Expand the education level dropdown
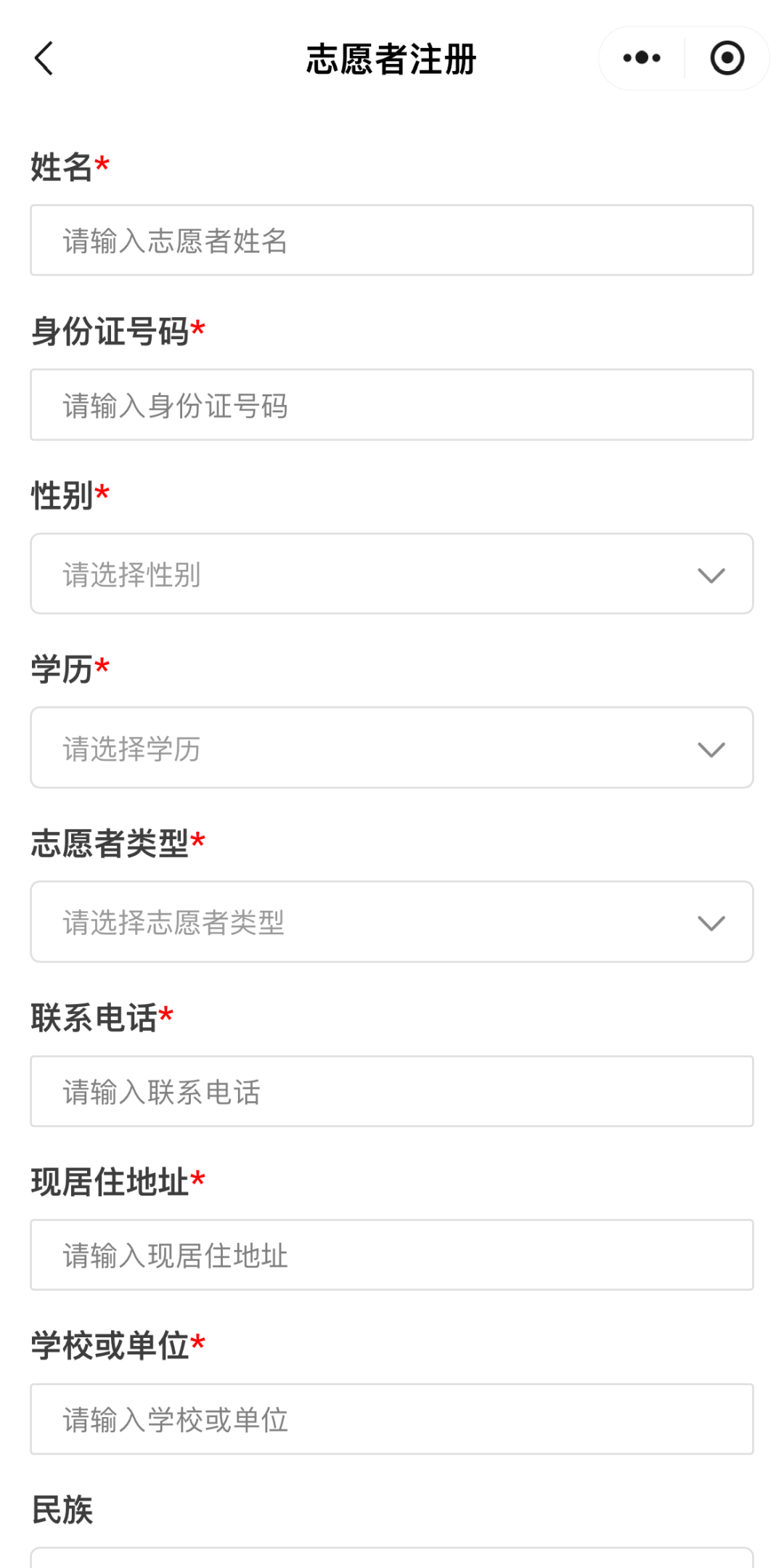This screenshot has width=784, height=1568. point(392,748)
